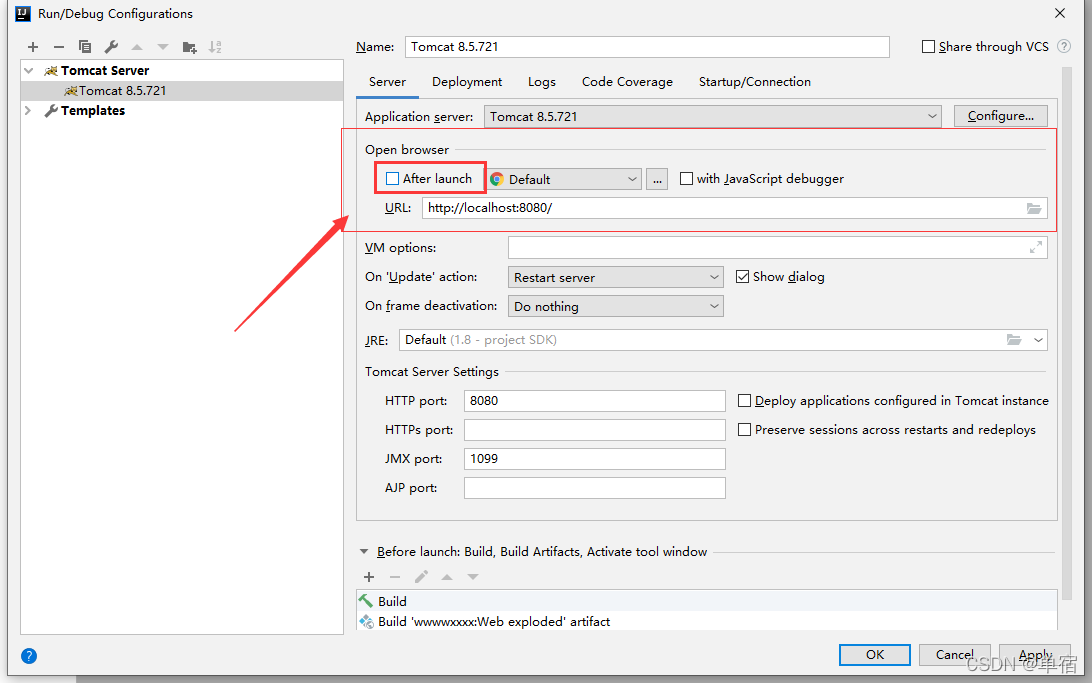
Task: Confirm with the OK button
Action: [875, 654]
